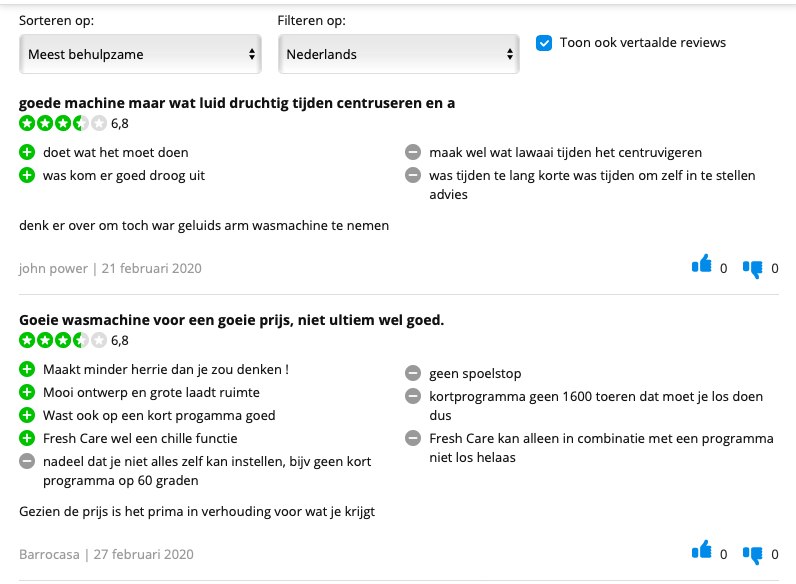This screenshot has width=796, height=584.
Task: Click star rating of Barrocasa's review
Action: coord(62,340)
